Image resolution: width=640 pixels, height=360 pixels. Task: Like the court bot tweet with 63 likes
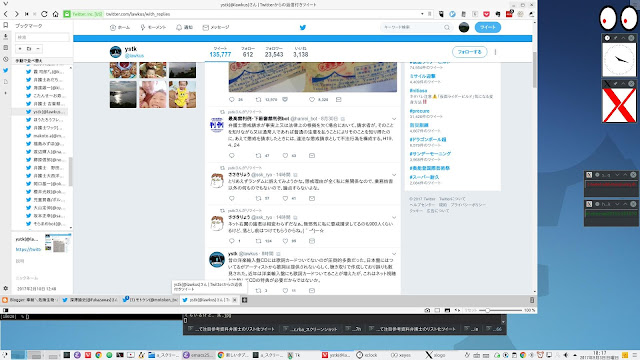pyautogui.click(x=285, y=156)
